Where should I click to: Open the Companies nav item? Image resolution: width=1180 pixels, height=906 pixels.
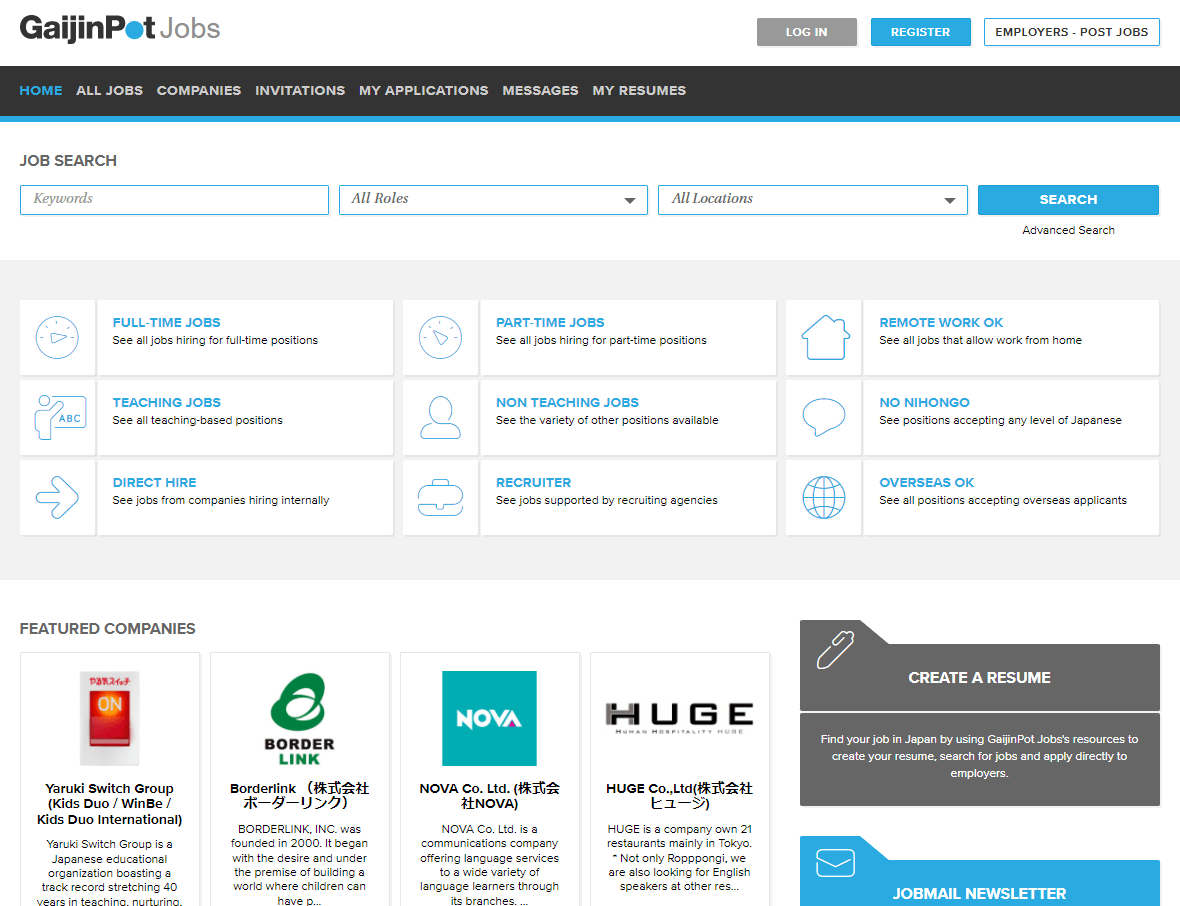(x=199, y=90)
